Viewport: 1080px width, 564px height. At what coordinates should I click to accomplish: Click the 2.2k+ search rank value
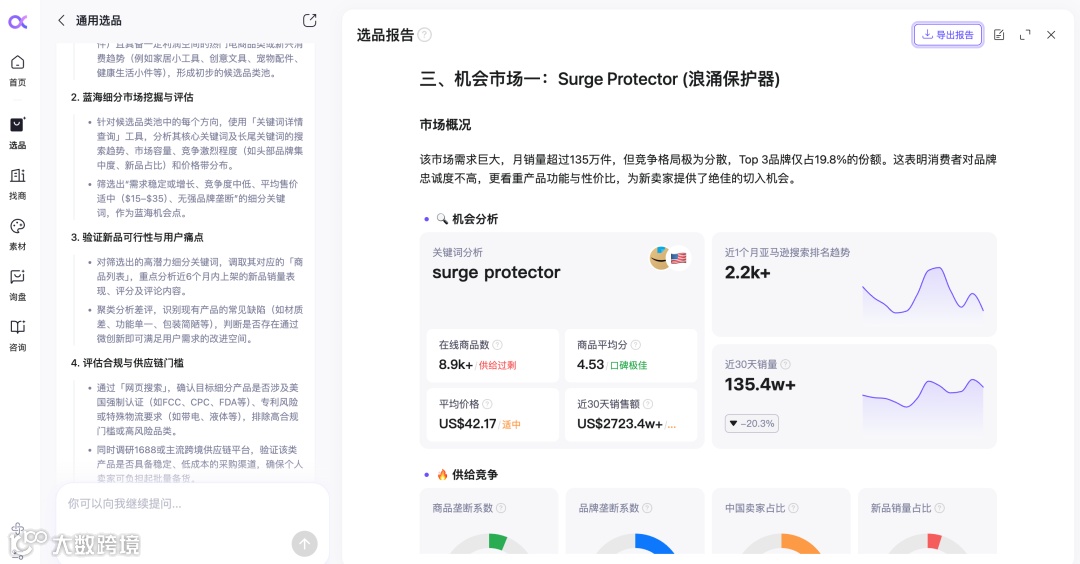click(x=747, y=273)
